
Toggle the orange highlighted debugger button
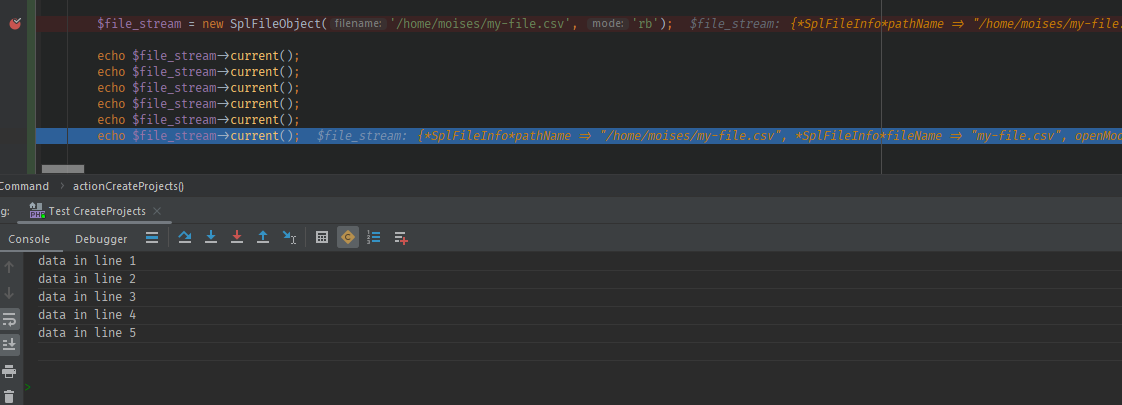coord(348,238)
